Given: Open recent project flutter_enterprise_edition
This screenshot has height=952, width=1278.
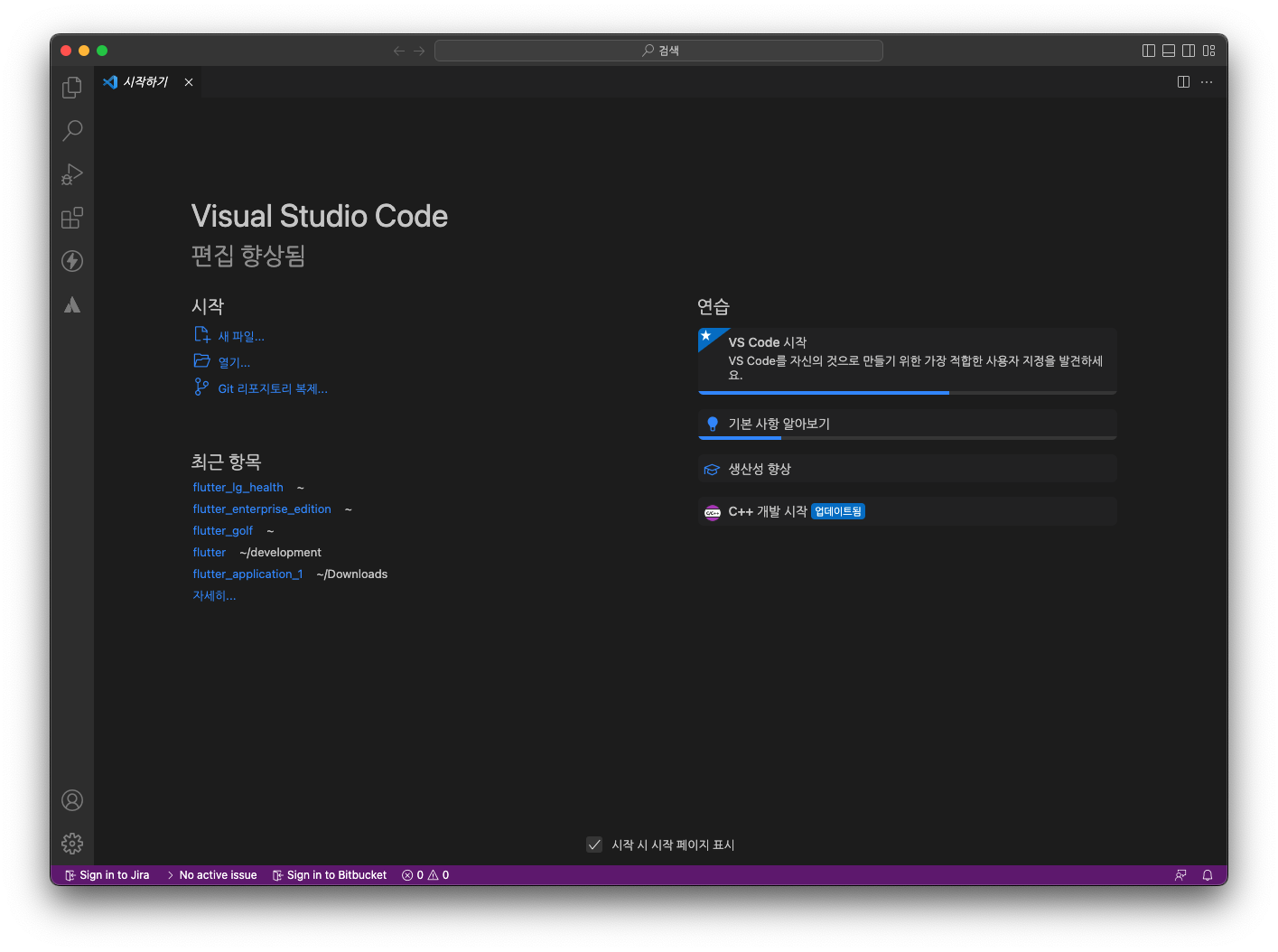Looking at the screenshot, I should [262, 509].
